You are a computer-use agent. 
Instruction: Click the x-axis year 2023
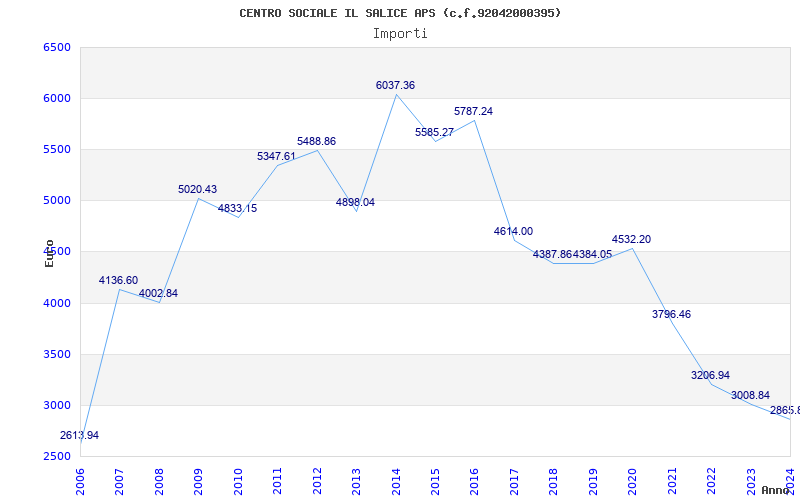751,482
